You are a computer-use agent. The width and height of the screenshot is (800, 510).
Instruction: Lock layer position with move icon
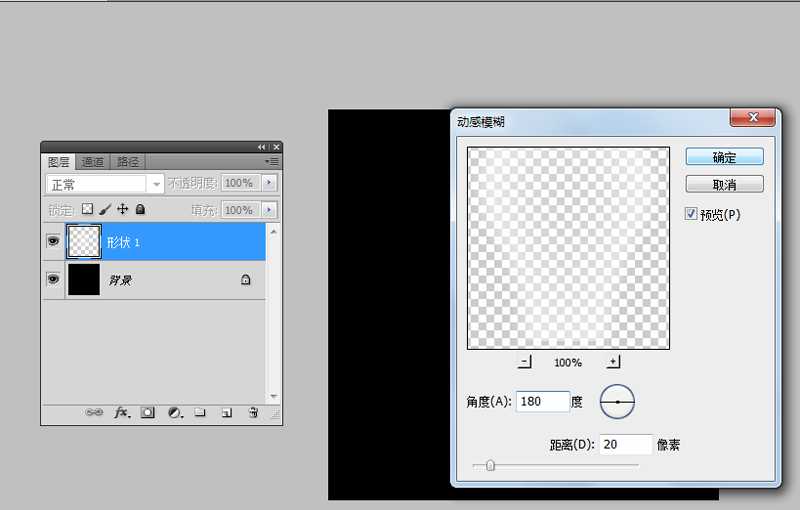[x=122, y=210]
